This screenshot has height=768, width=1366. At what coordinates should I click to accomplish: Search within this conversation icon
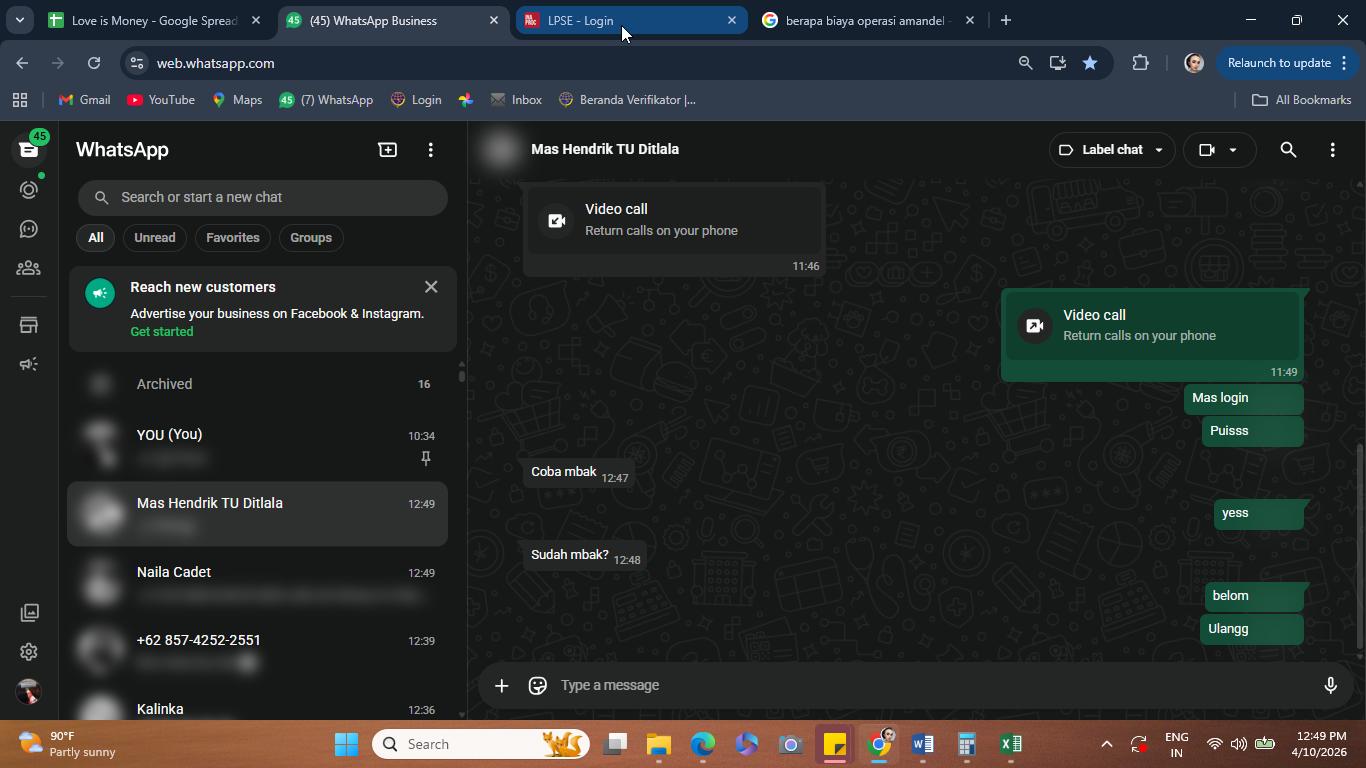(1288, 150)
